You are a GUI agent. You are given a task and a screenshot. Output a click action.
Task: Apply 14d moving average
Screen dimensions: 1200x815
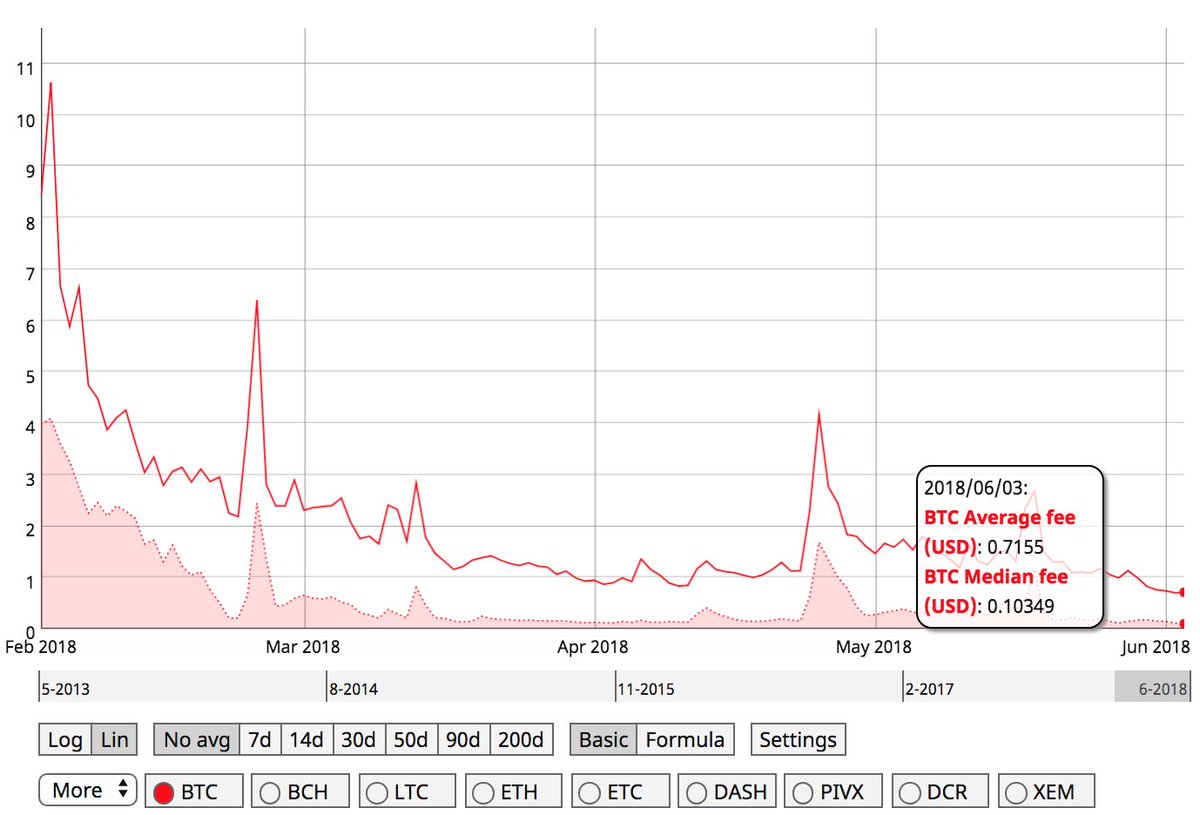pos(307,740)
